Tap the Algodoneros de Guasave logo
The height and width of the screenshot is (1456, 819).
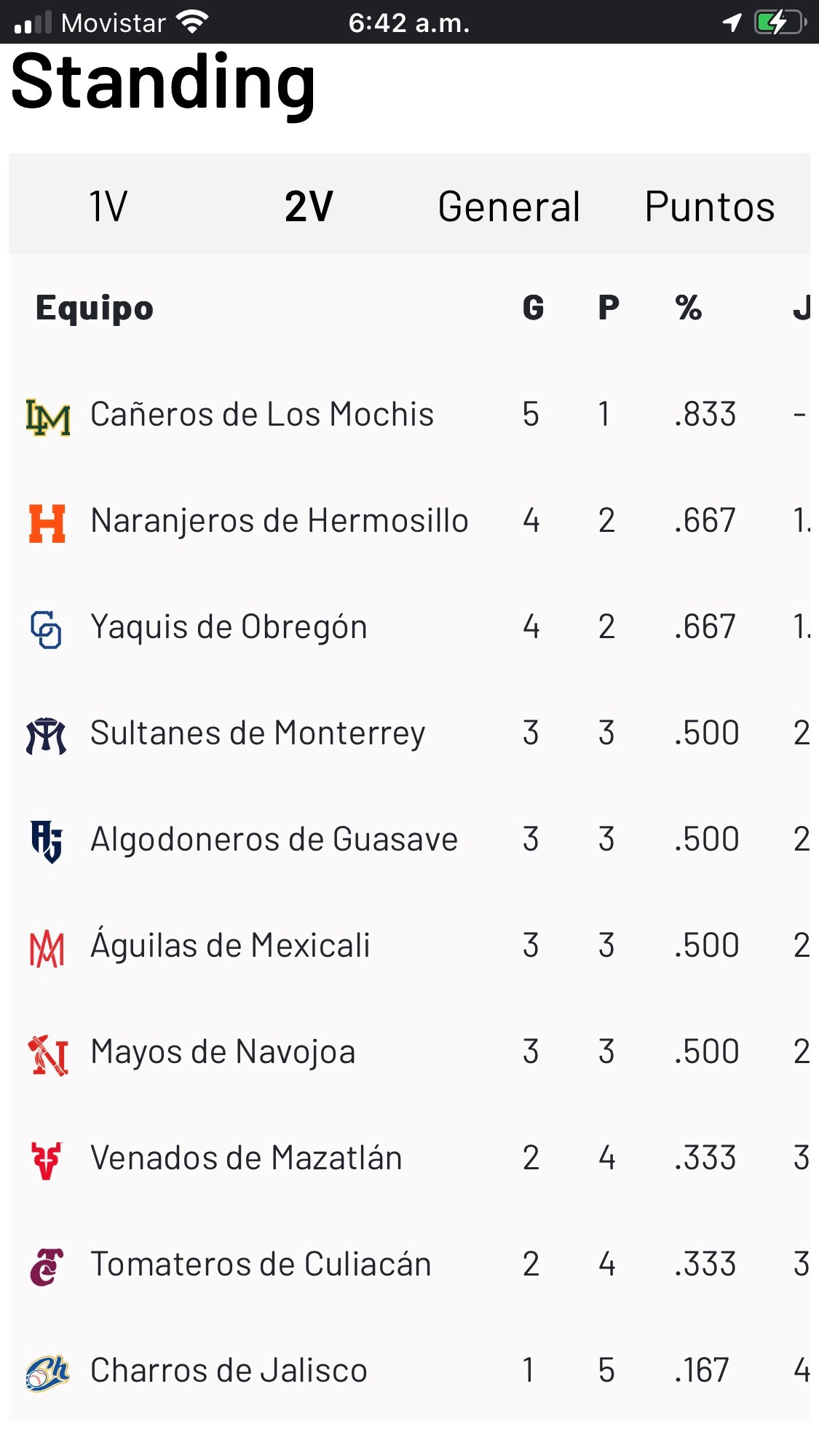click(x=47, y=842)
